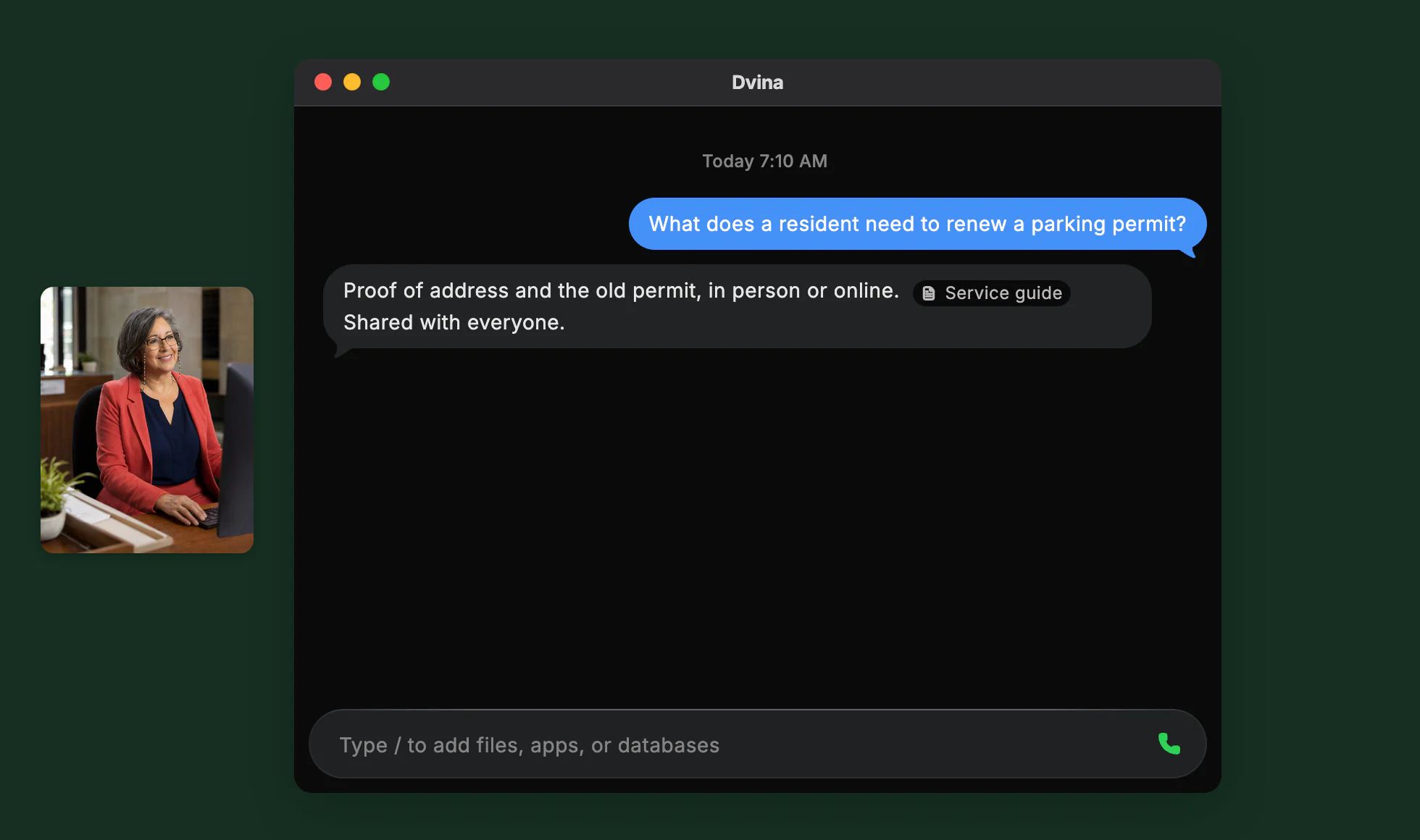
Task: Start a call with the green phone icon
Action: pyautogui.click(x=1169, y=744)
